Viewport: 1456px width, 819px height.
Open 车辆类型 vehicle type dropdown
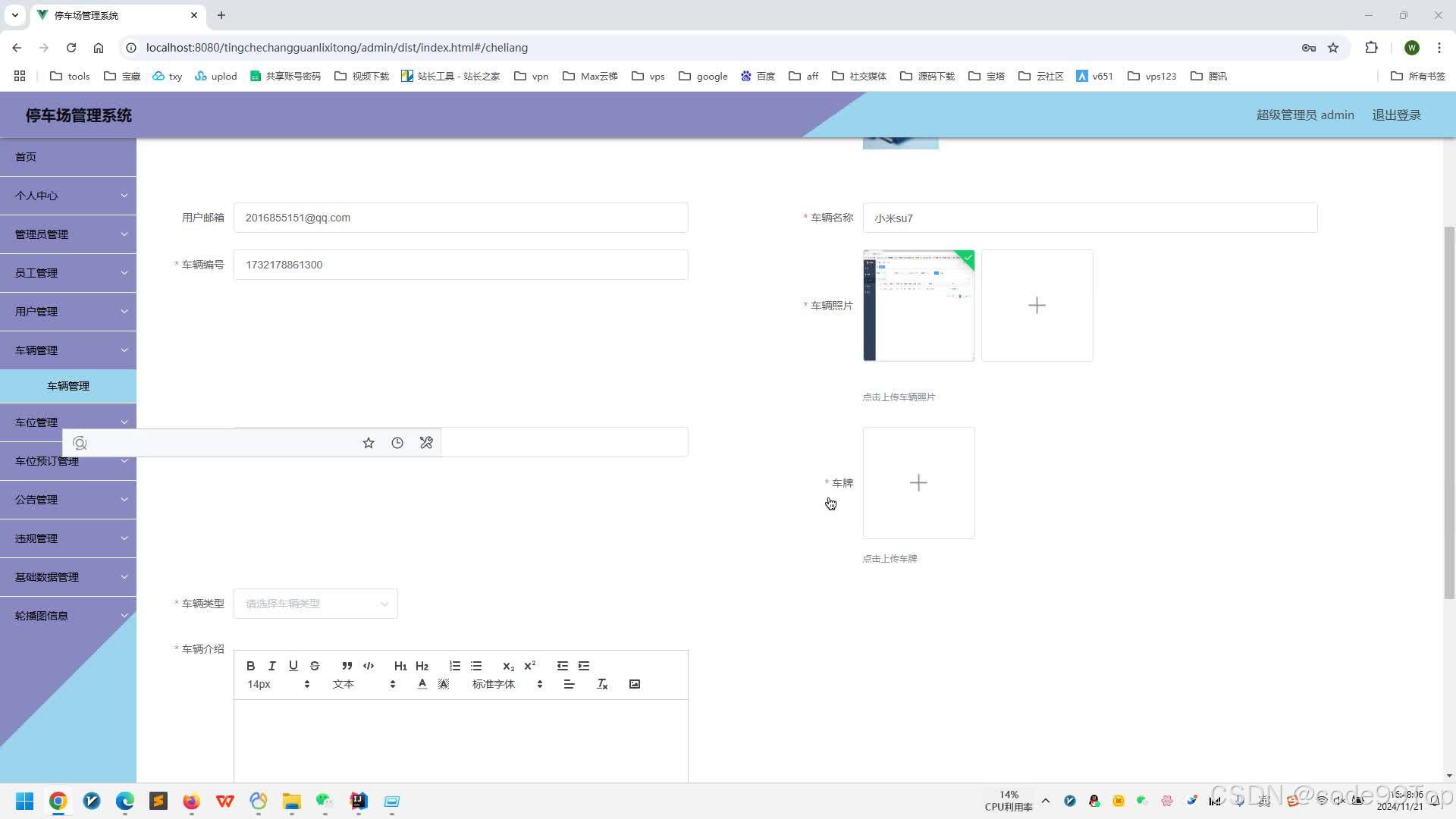coord(315,604)
